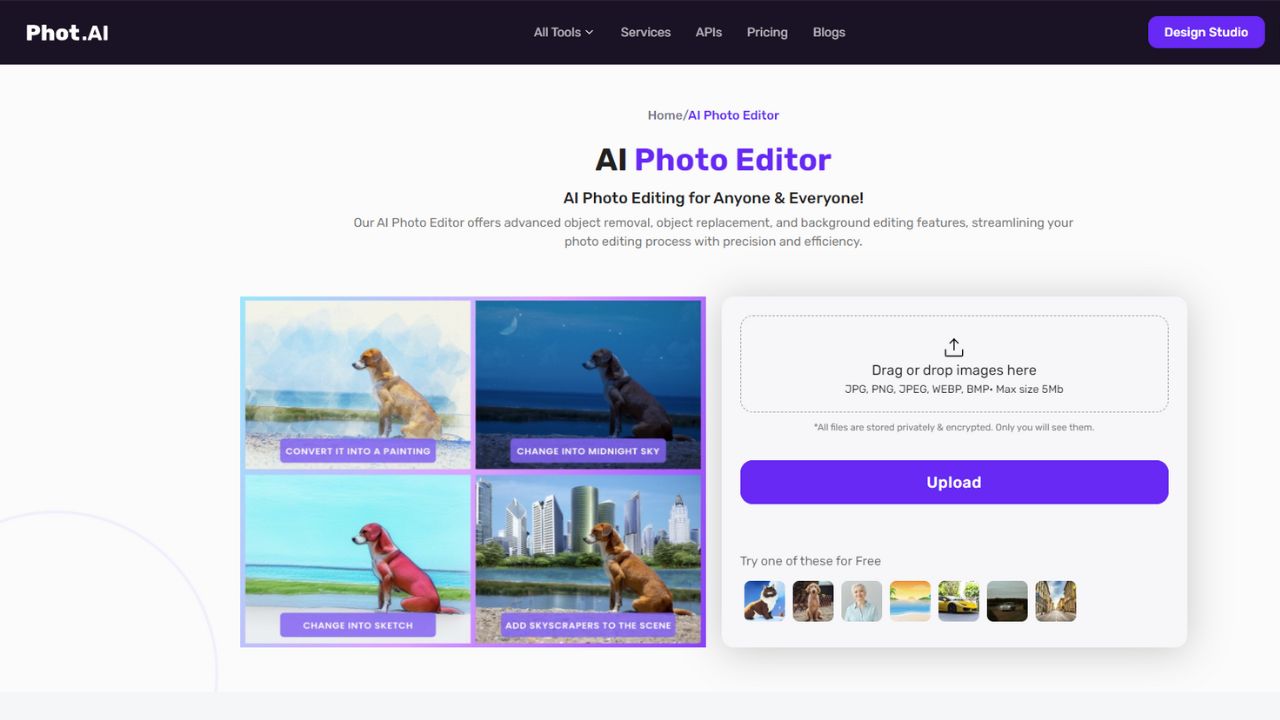Expand the All Tools dropdown menu

click(x=563, y=32)
